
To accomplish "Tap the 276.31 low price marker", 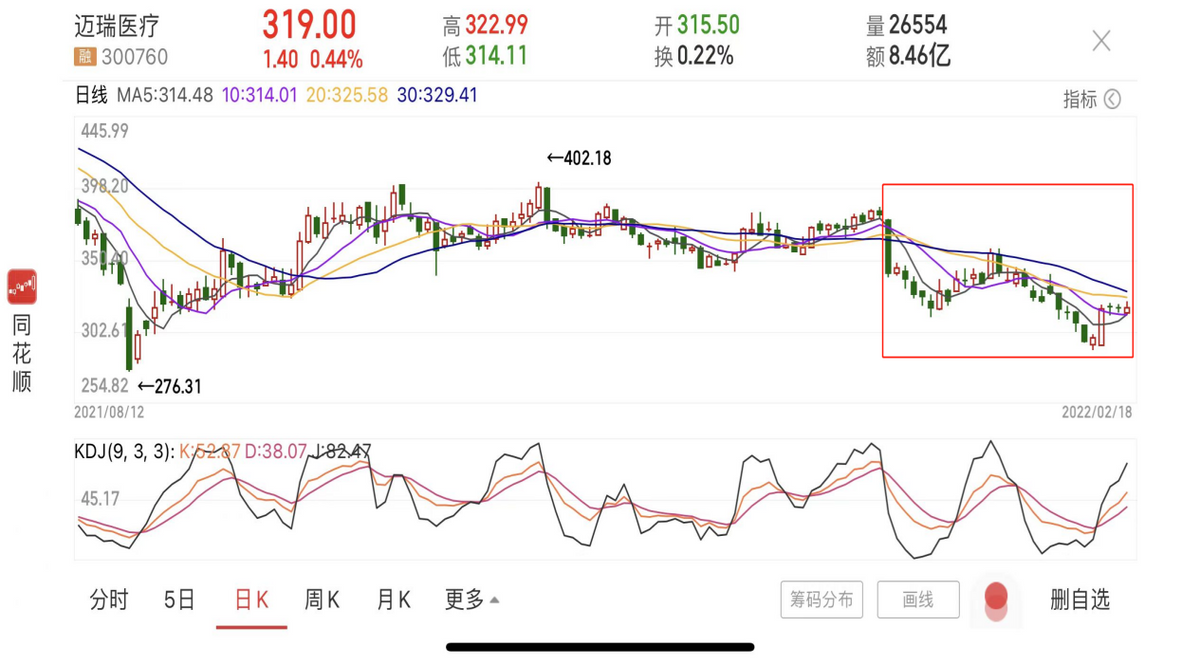I will 169,386.
